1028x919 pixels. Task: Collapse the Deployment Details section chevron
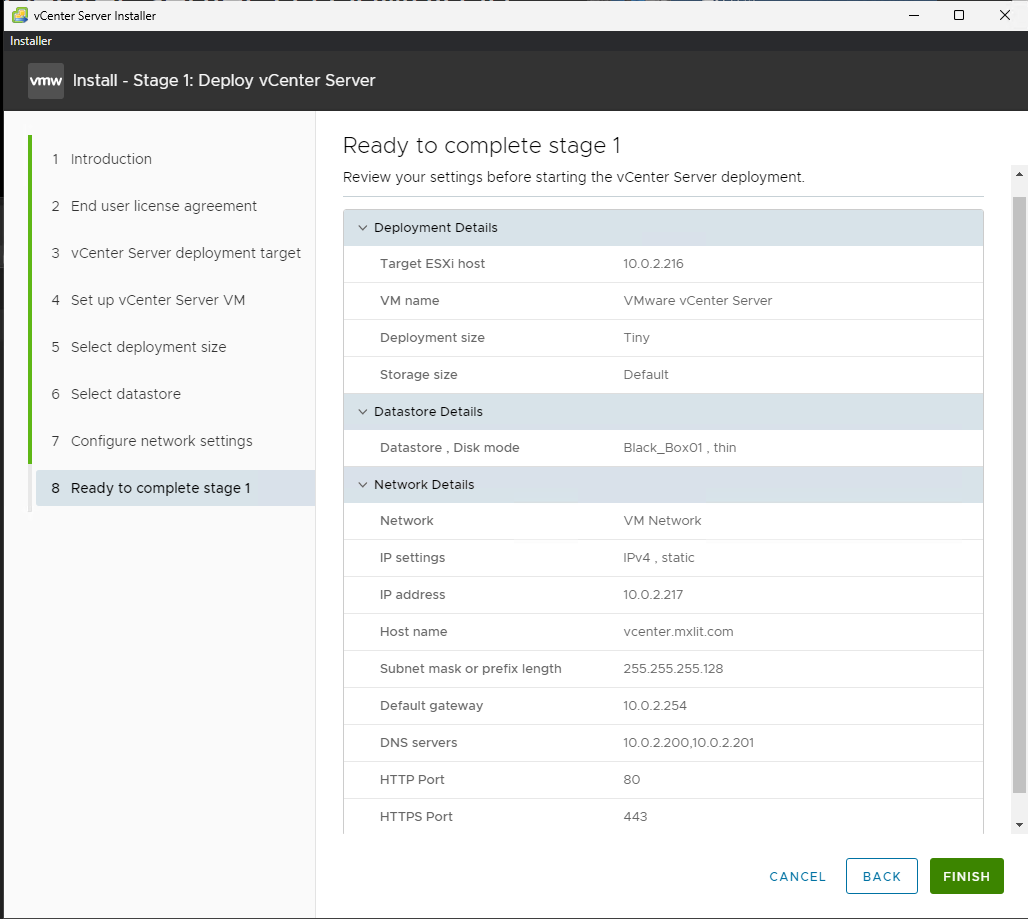coord(362,228)
